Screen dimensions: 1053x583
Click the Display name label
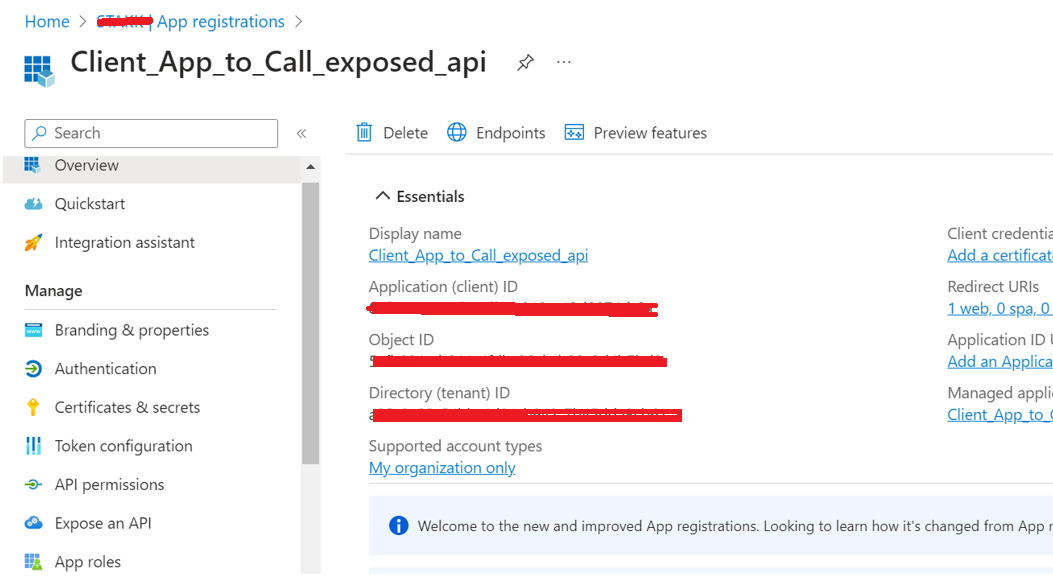pyautogui.click(x=415, y=234)
